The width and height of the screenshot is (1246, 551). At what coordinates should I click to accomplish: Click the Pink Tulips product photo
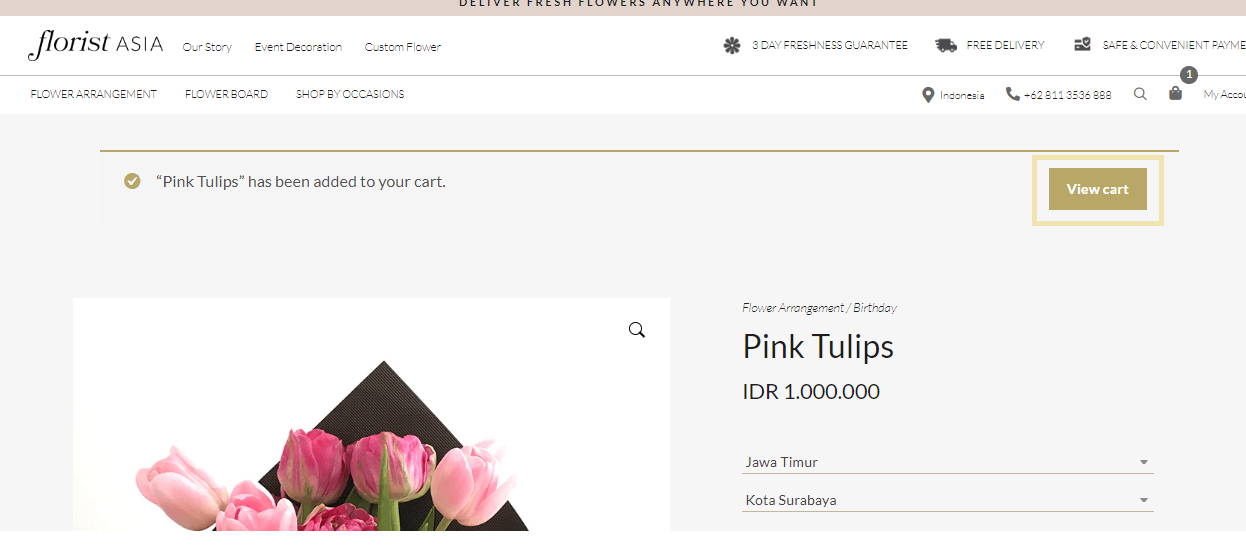pyautogui.click(x=371, y=414)
